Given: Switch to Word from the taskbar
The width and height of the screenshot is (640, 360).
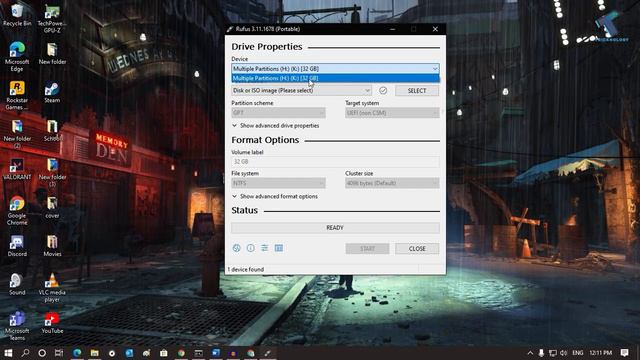Looking at the screenshot, I should point(216,353).
